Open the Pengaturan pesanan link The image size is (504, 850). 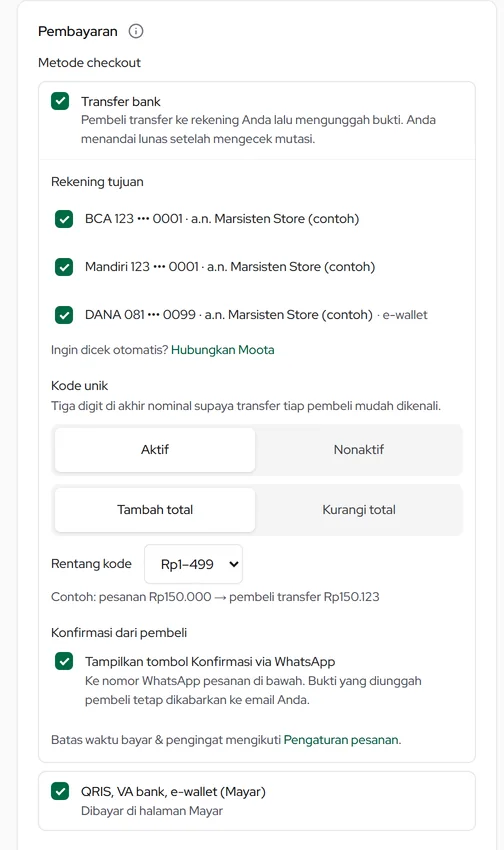pyautogui.click(x=341, y=740)
